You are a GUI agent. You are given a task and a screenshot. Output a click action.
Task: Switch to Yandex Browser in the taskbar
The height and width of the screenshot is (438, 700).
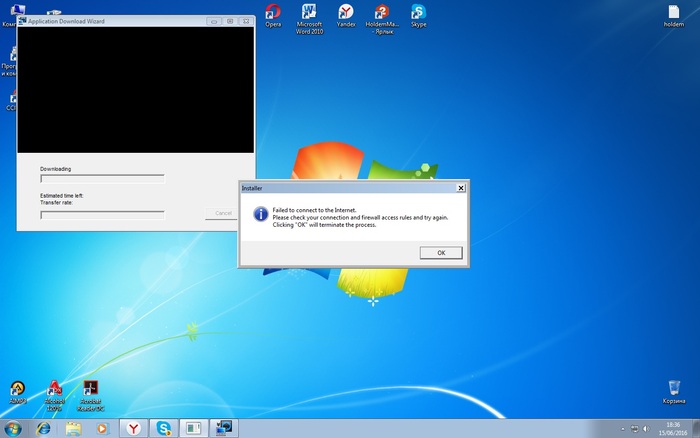[x=133, y=428]
